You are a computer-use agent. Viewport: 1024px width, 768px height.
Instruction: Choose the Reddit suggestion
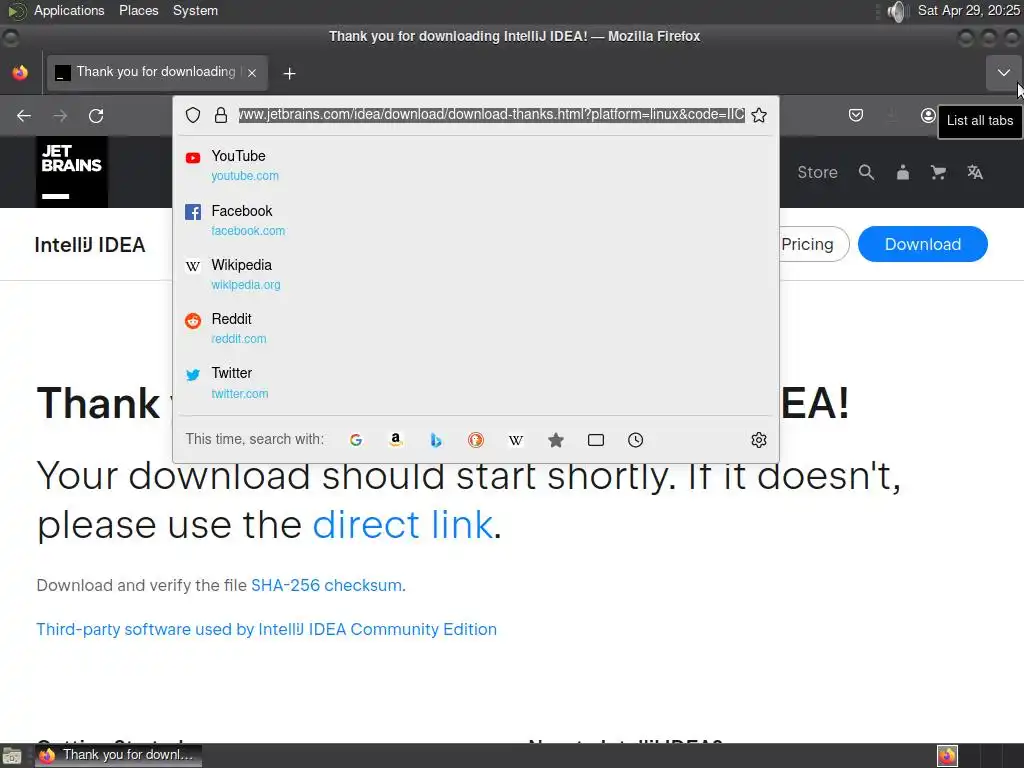(475, 328)
